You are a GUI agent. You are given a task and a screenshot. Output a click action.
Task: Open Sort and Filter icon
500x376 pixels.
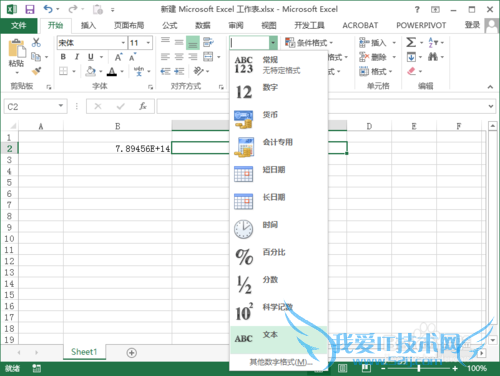(x=433, y=42)
